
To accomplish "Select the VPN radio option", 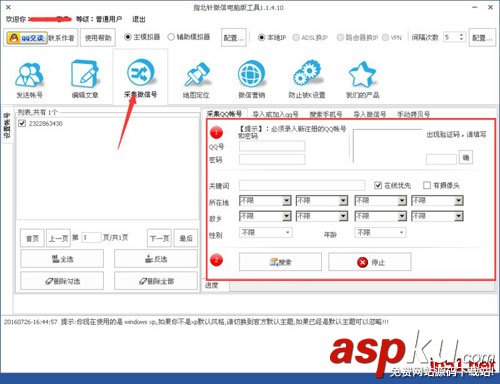I will [x=392, y=37].
